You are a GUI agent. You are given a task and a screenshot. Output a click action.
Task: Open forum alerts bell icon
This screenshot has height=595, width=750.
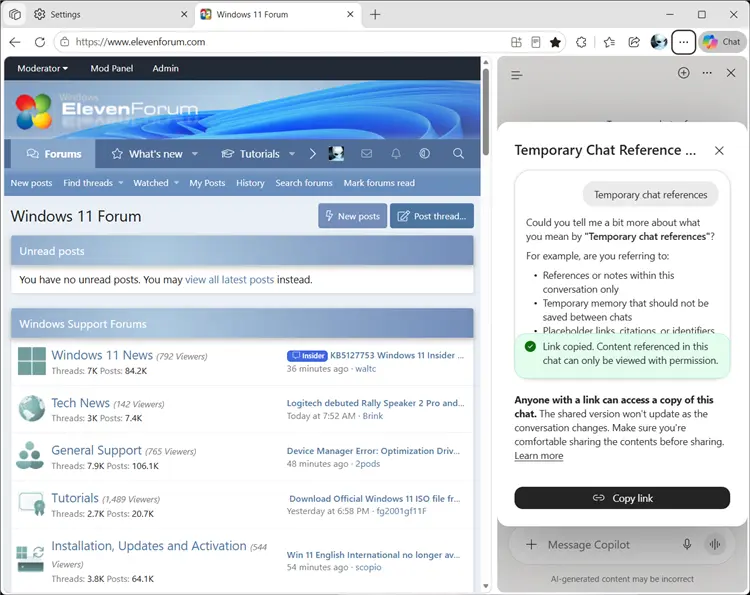[x=396, y=154]
